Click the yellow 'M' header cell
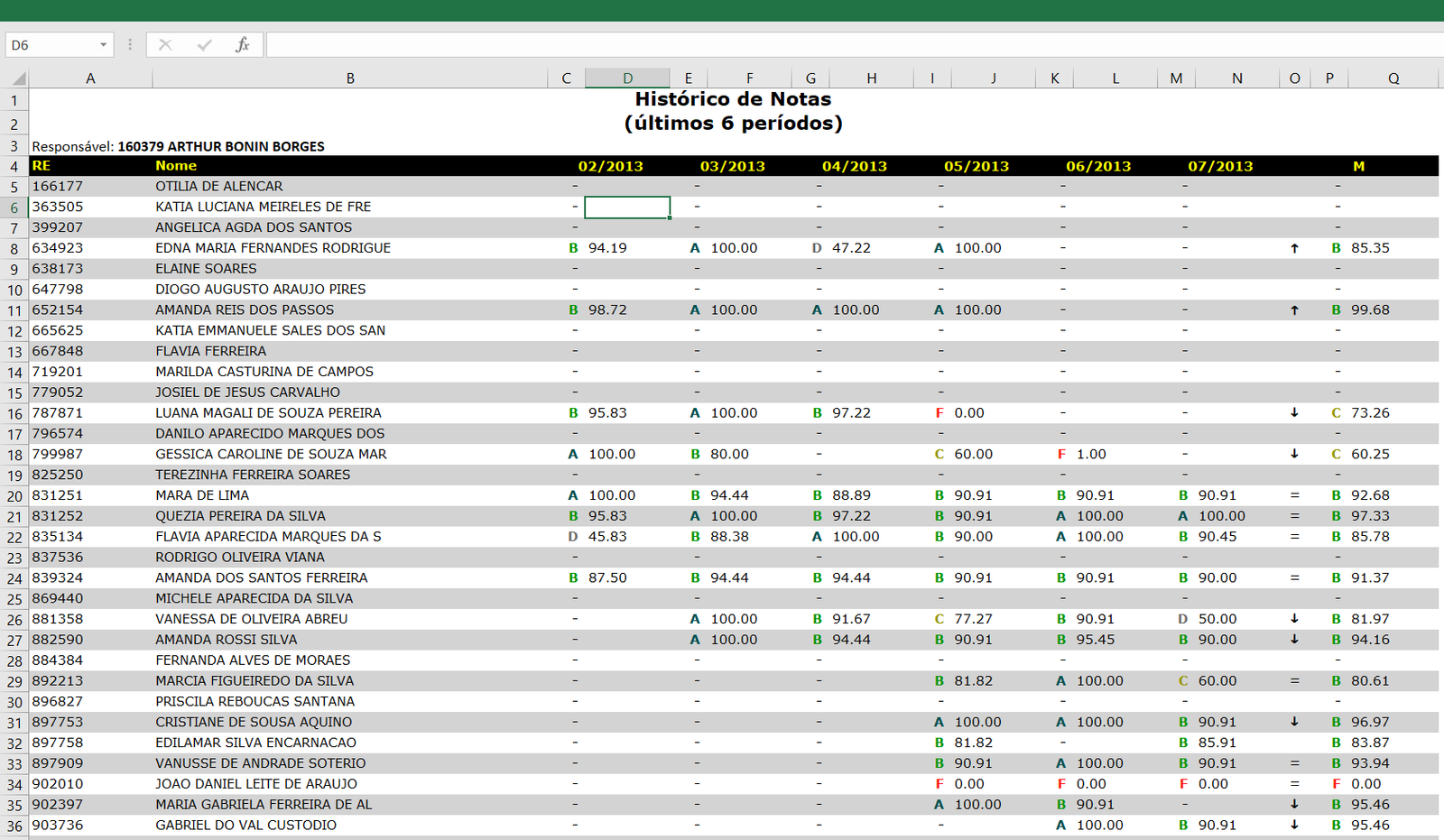The width and height of the screenshot is (1444, 840). point(1359,166)
